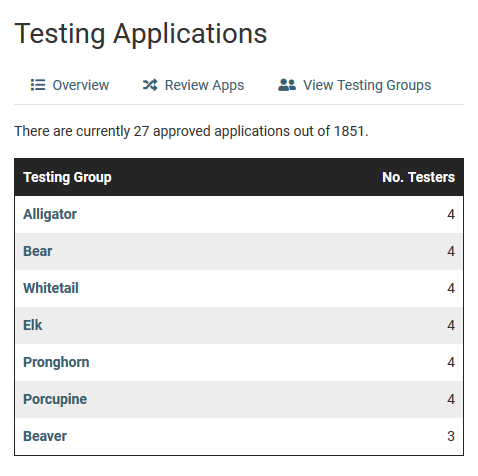The image size is (478, 476).
Task: Click the Elk group link
Action: (x=33, y=325)
